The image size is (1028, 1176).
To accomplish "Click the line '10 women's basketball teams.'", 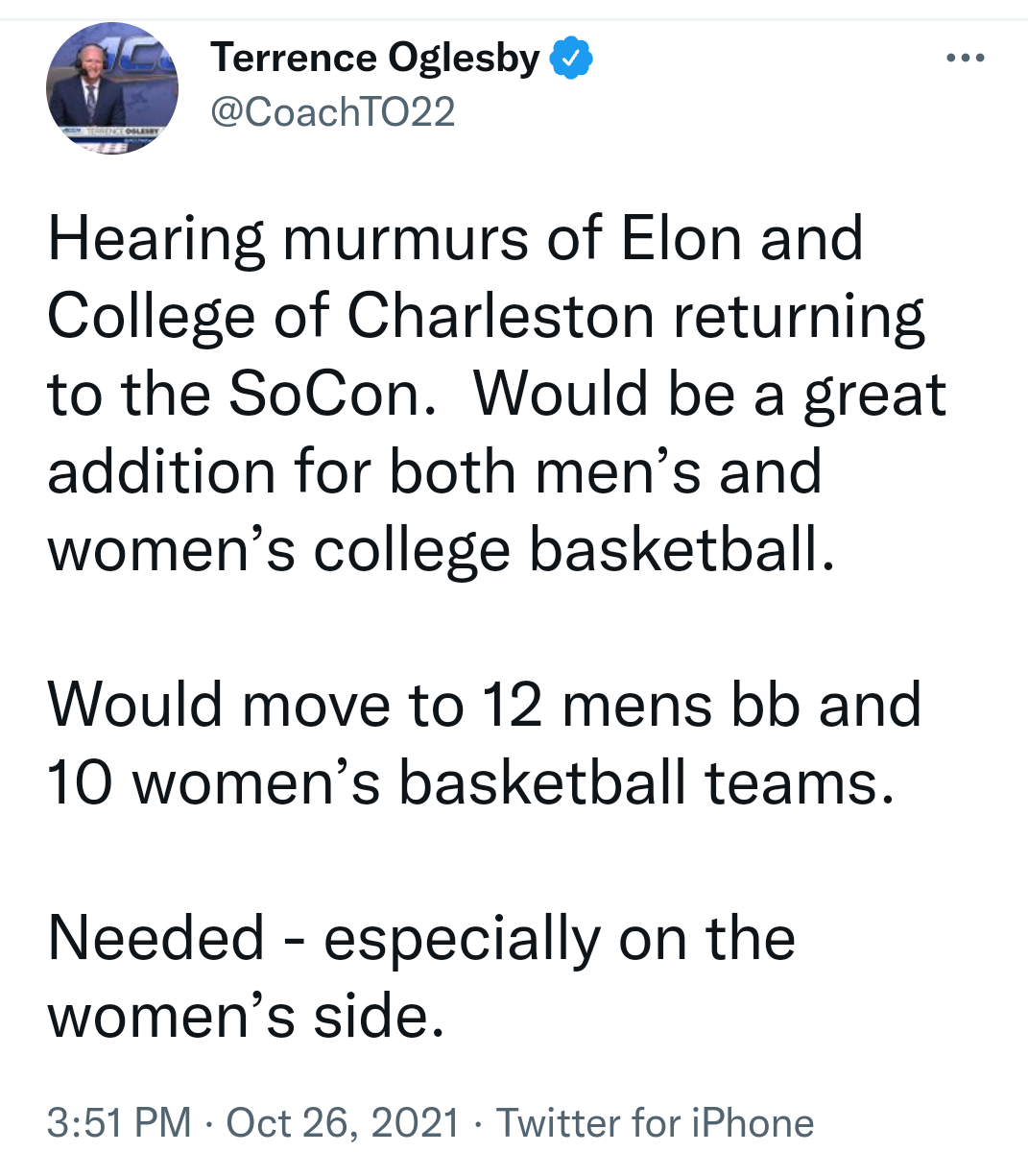I will [x=471, y=782].
